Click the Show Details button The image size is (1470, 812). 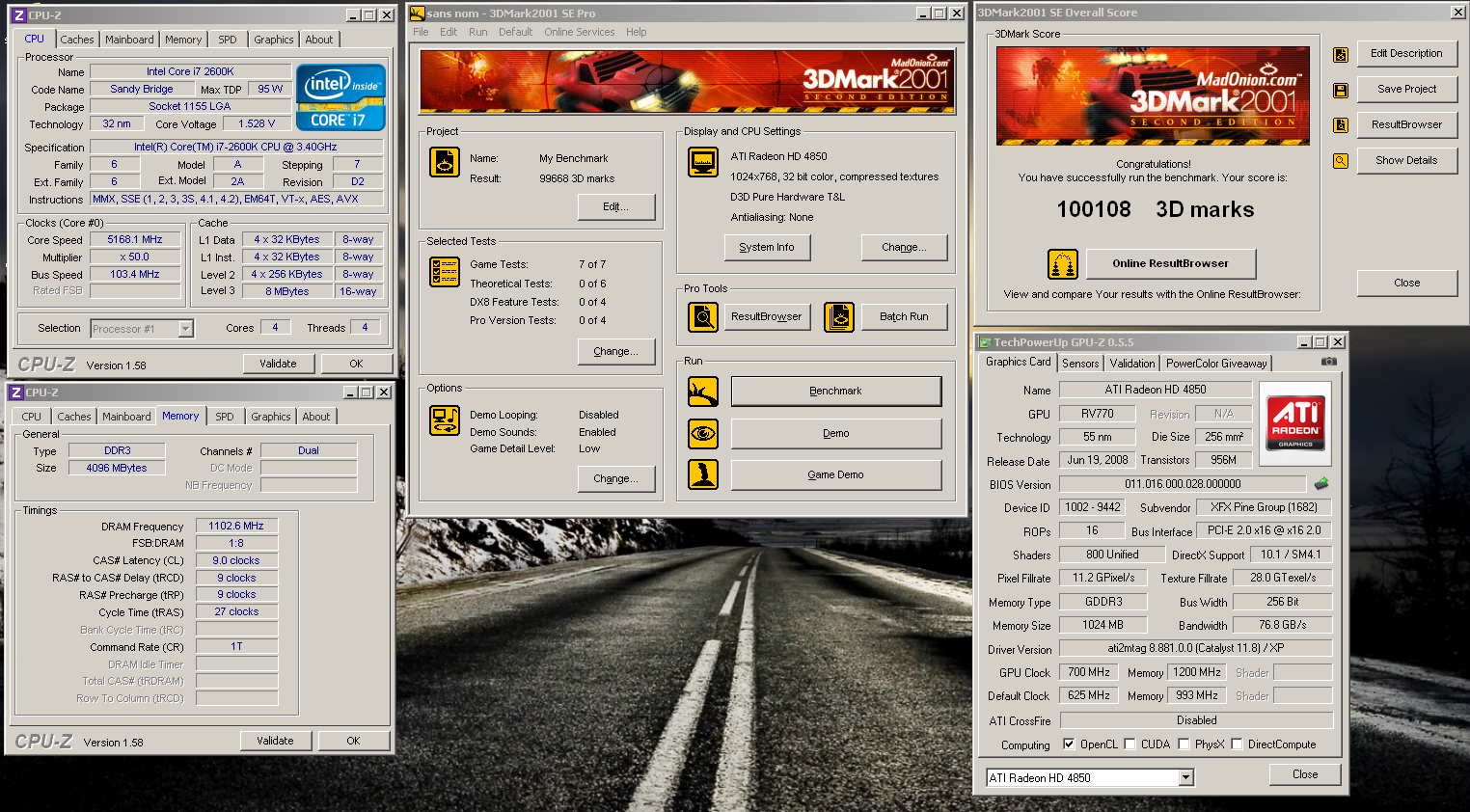[1406, 160]
